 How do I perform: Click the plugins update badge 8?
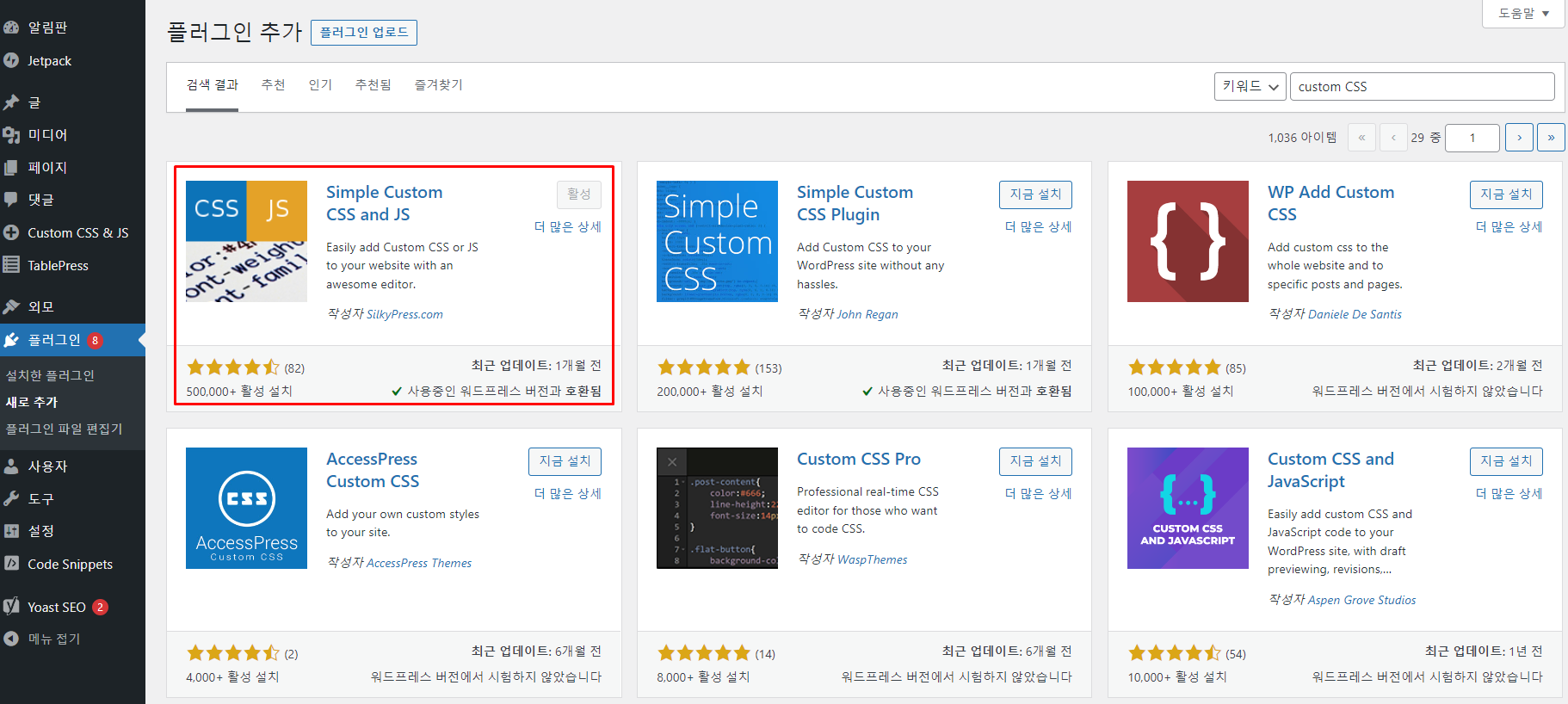pos(95,340)
